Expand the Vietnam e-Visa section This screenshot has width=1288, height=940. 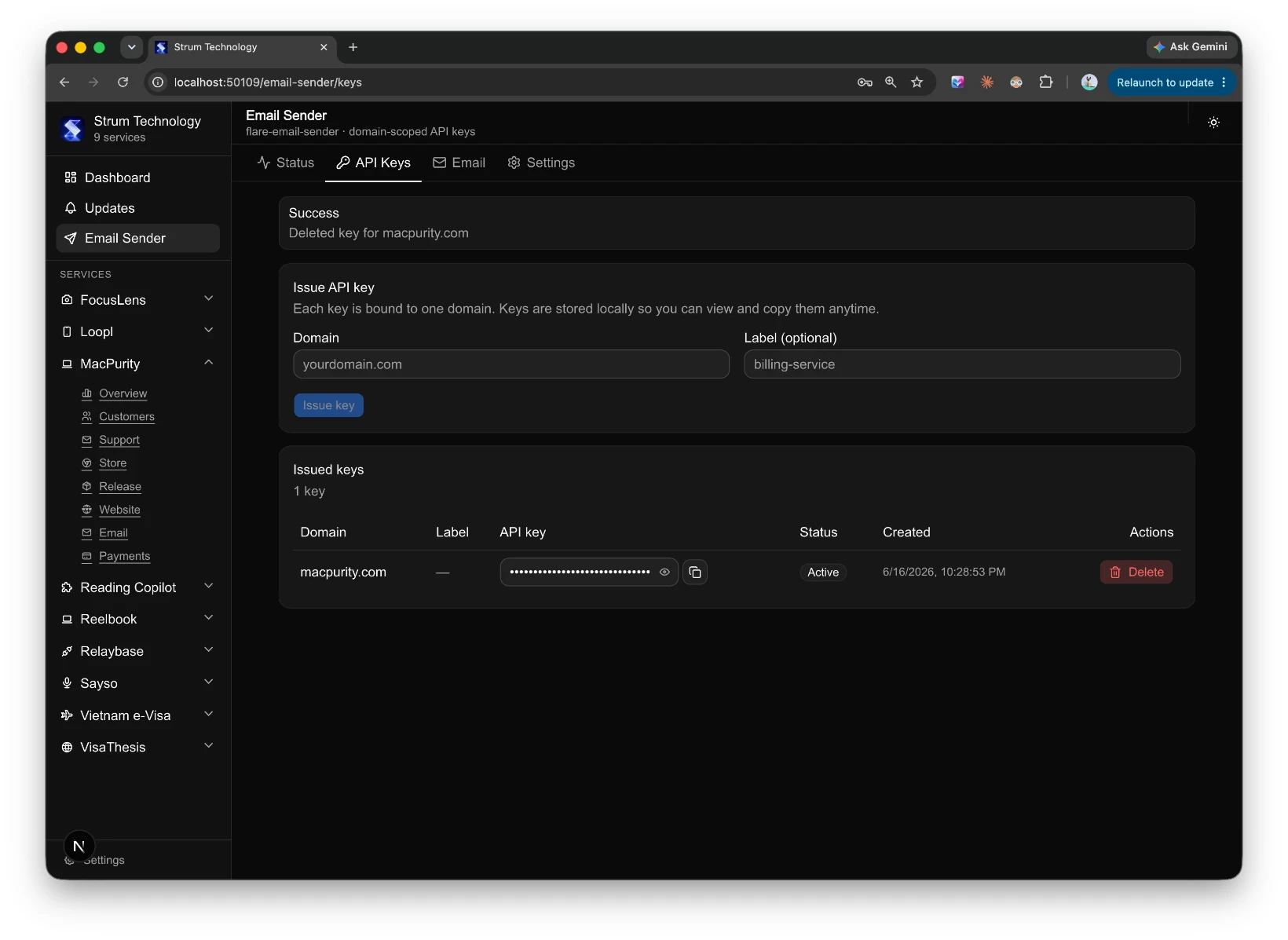tap(209, 714)
